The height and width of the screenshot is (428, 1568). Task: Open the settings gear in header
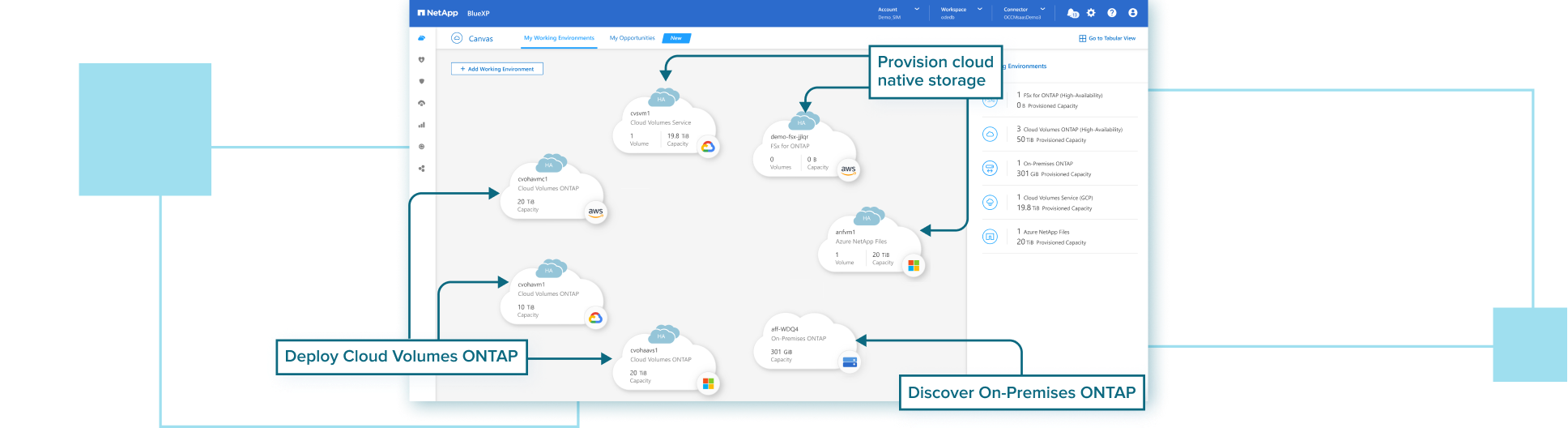(1091, 13)
